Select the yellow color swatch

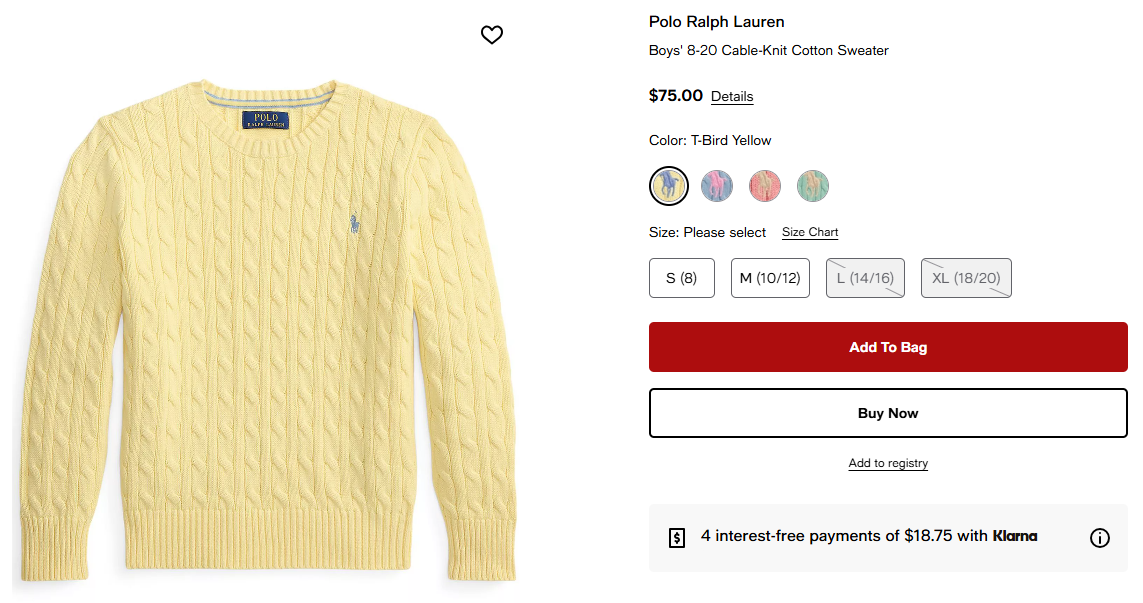coord(668,185)
